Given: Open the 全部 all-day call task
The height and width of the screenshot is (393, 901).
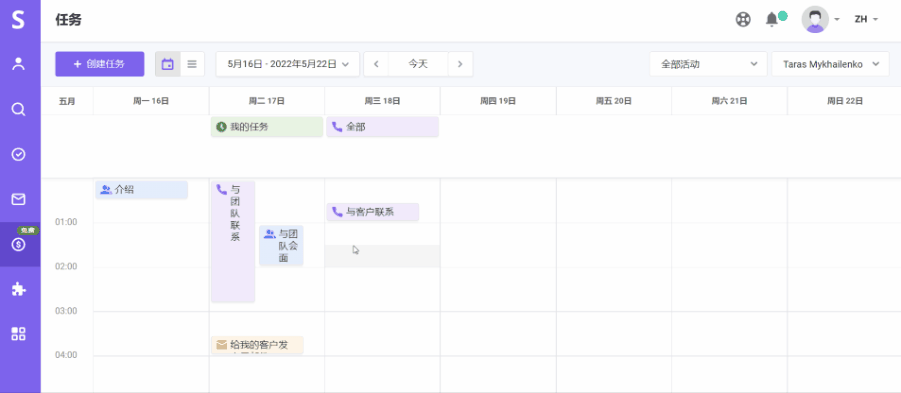Looking at the screenshot, I should click(383, 127).
